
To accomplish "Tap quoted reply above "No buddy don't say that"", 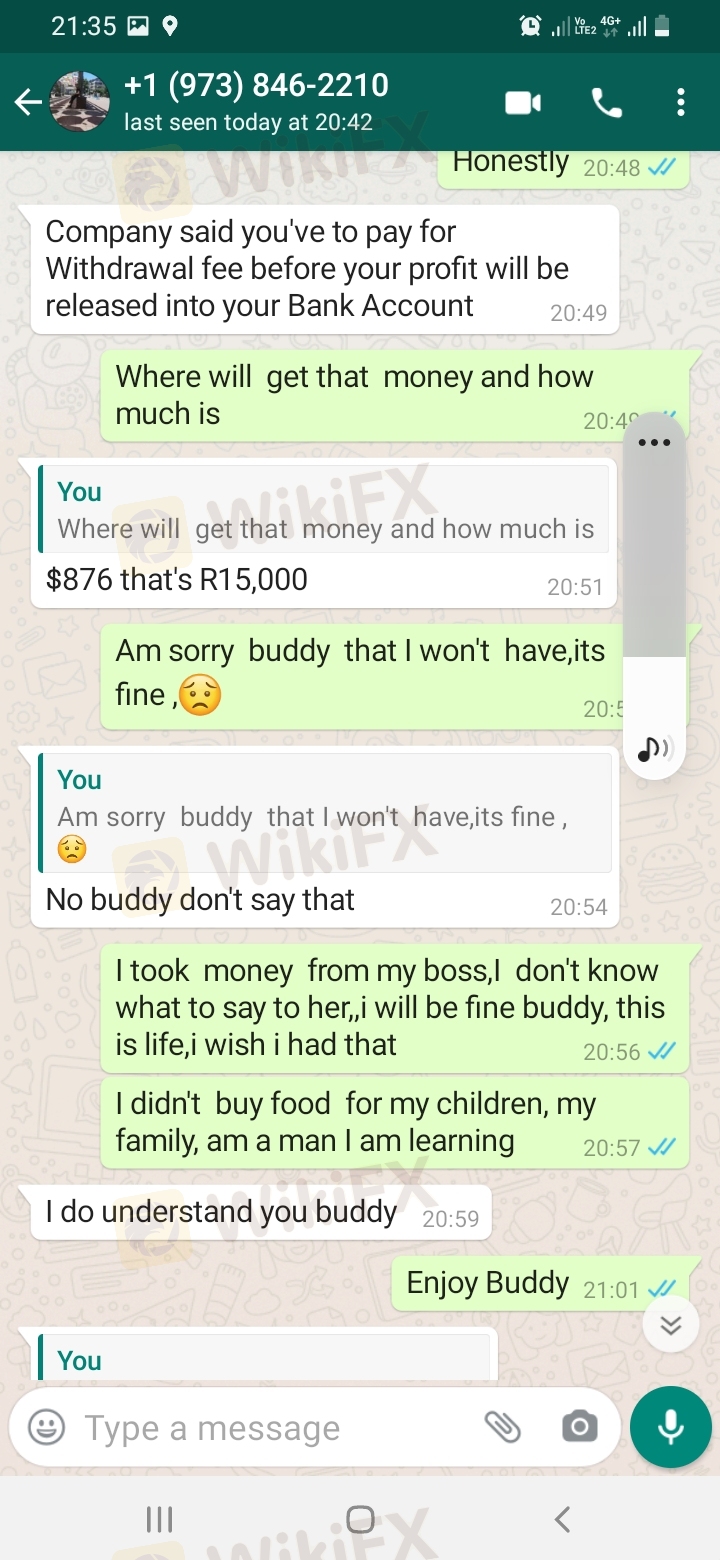I will pos(324,813).
